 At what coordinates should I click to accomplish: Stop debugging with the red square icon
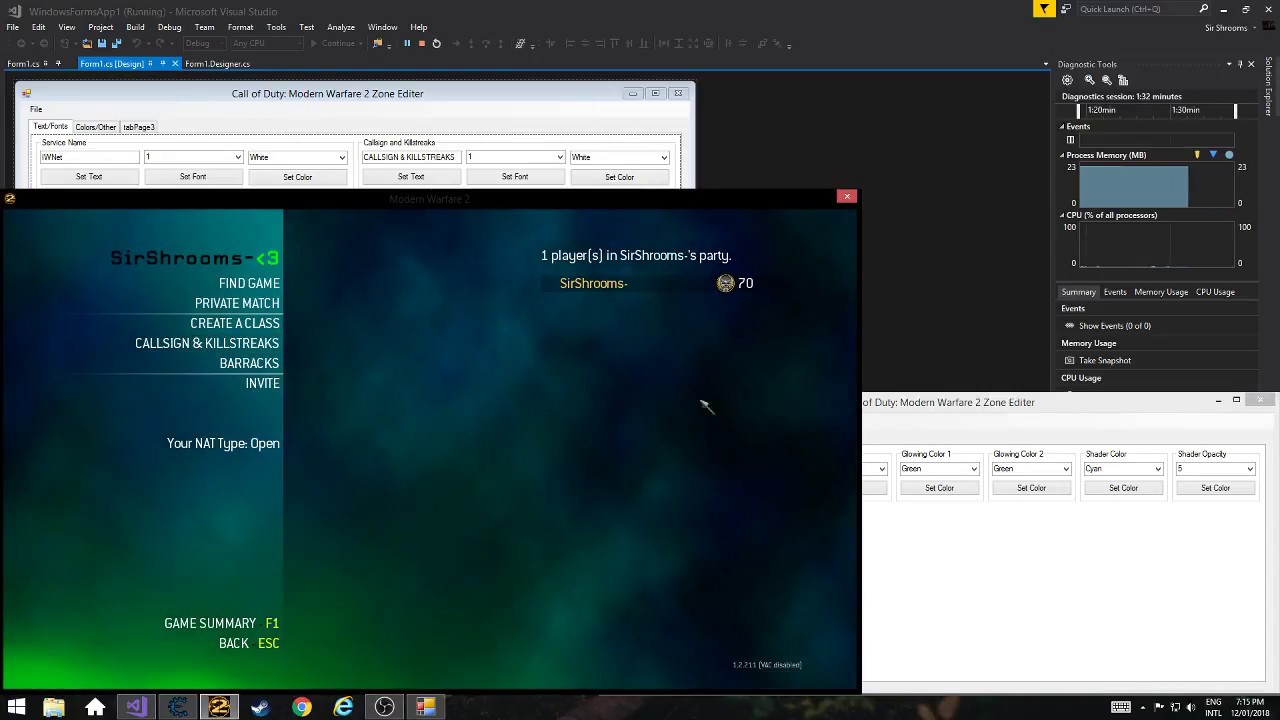(x=421, y=43)
